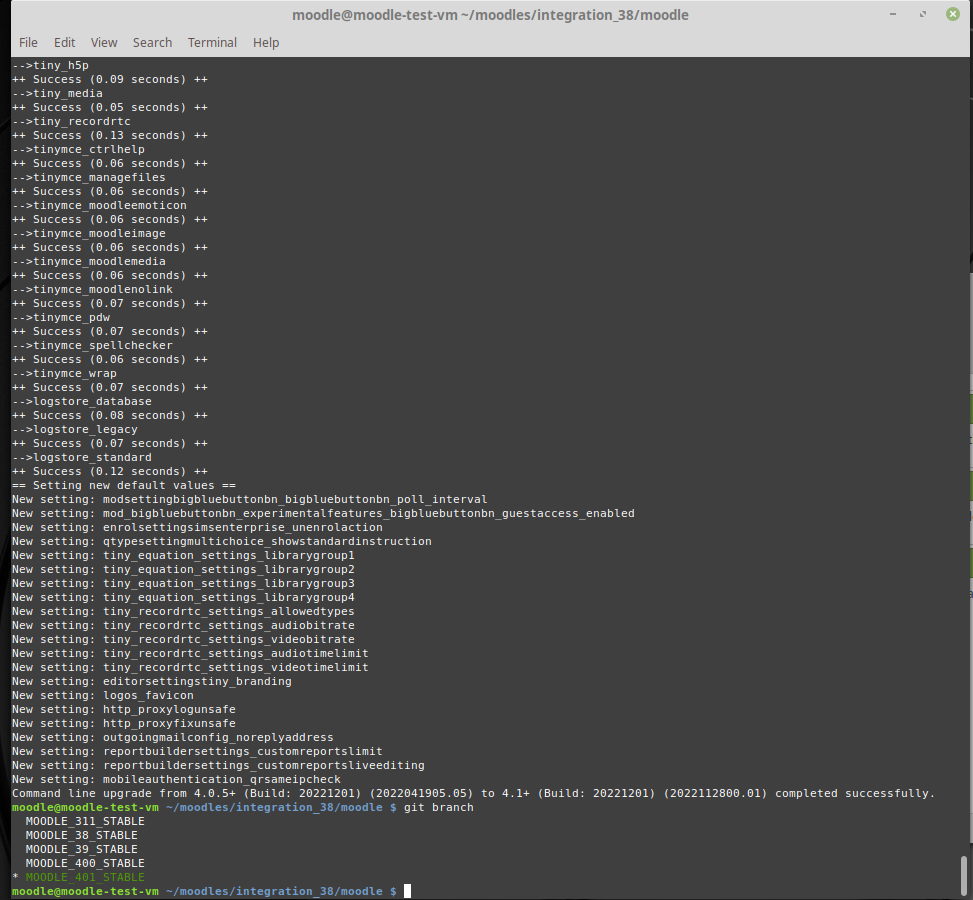Click 'enrolsettingsimsenterprise_unenrolaction' line
973x900 pixels.
click(x=197, y=528)
